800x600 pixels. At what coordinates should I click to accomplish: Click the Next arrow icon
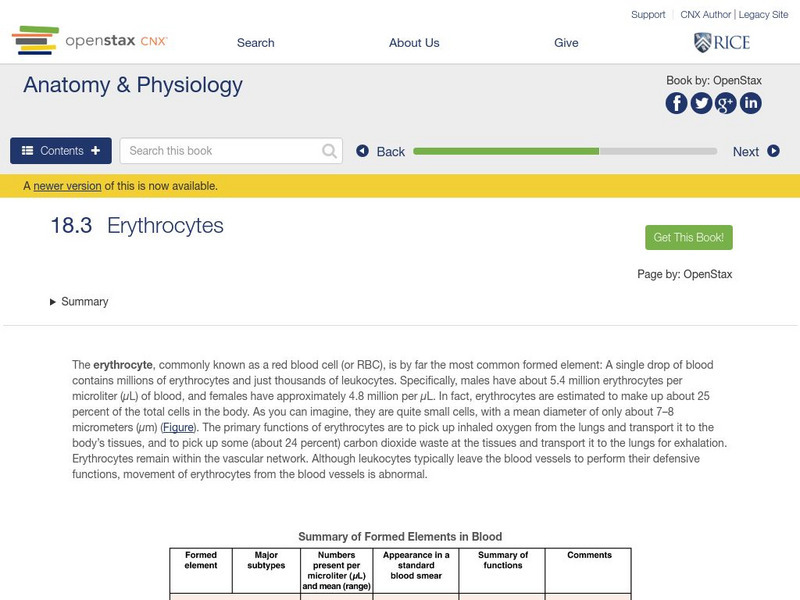coord(773,151)
